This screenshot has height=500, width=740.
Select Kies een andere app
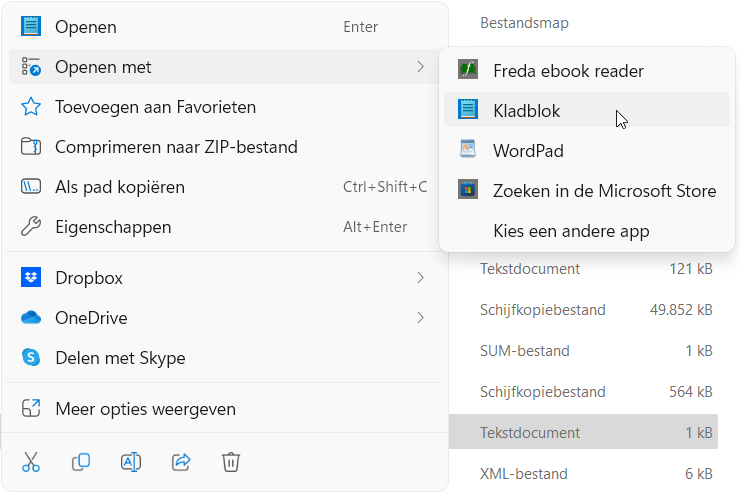tap(587, 230)
